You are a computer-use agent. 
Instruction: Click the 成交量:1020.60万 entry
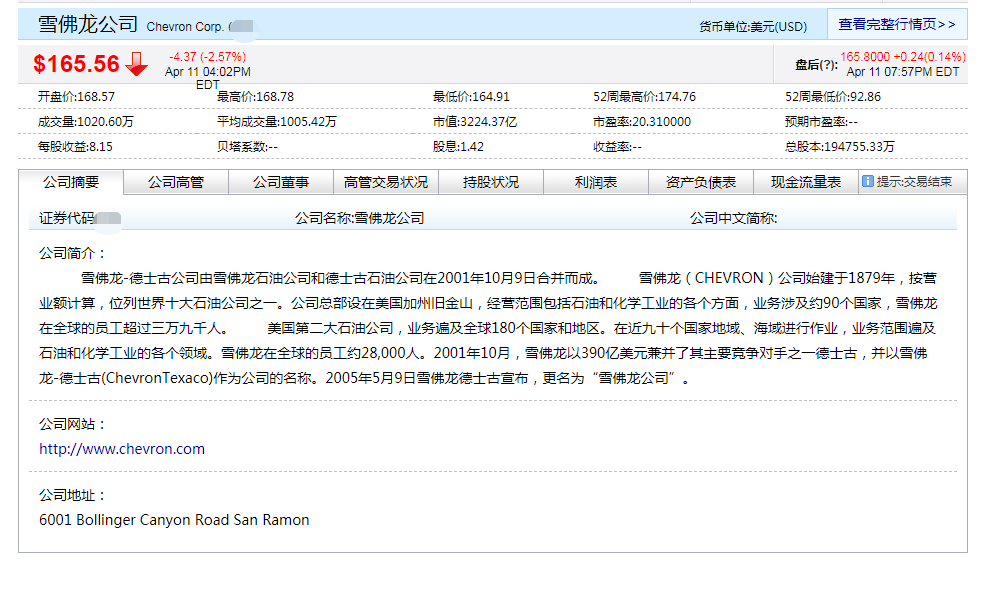(85, 122)
